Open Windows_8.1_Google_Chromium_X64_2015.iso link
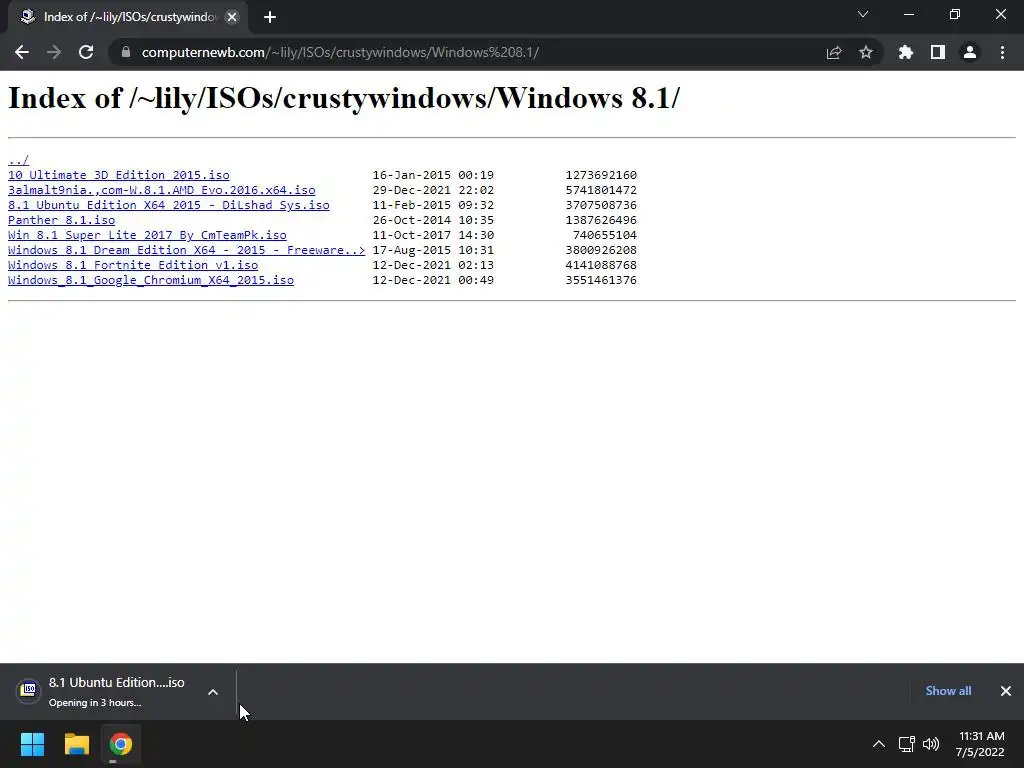1024x768 pixels. click(151, 280)
